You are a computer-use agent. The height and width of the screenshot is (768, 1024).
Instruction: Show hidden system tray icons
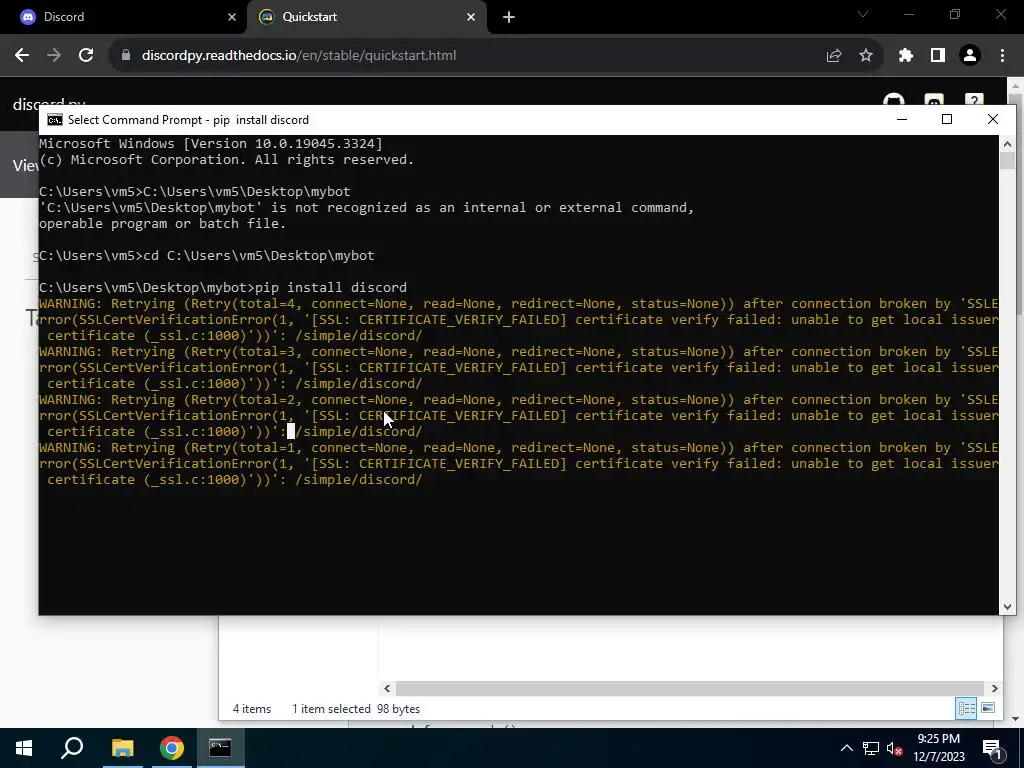tap(846, 748)
